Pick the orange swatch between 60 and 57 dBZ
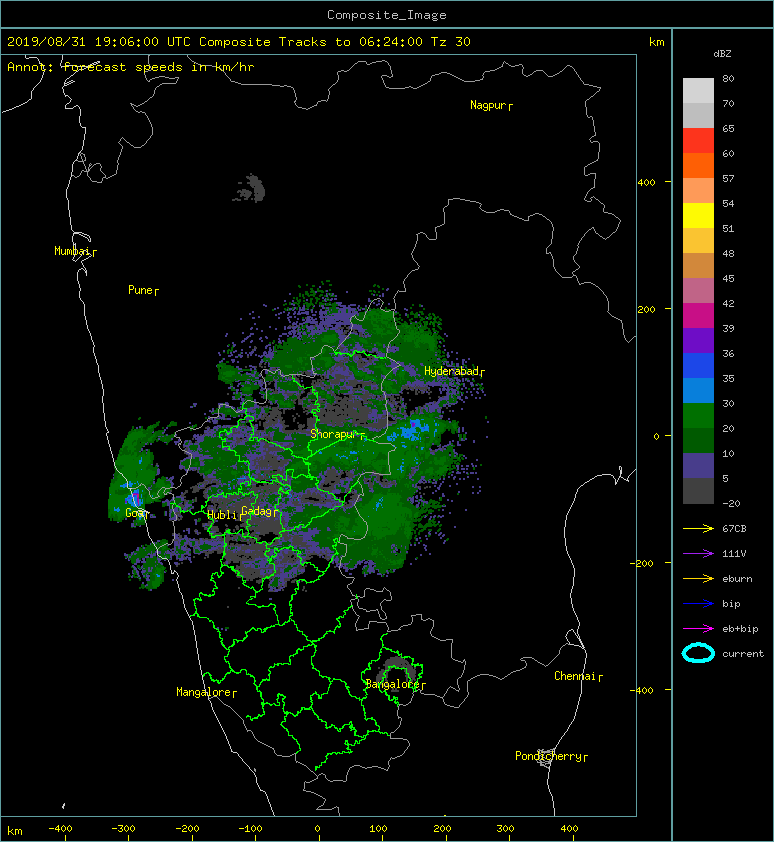Screen dimensions: 774x842 [x=698, y=165]
